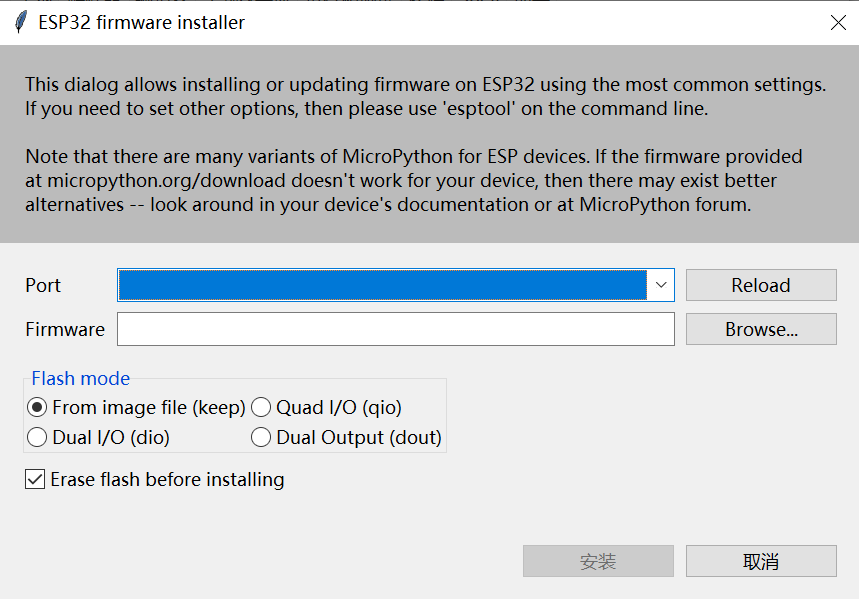Click the blue 'Flash mode' group heading

81,378
